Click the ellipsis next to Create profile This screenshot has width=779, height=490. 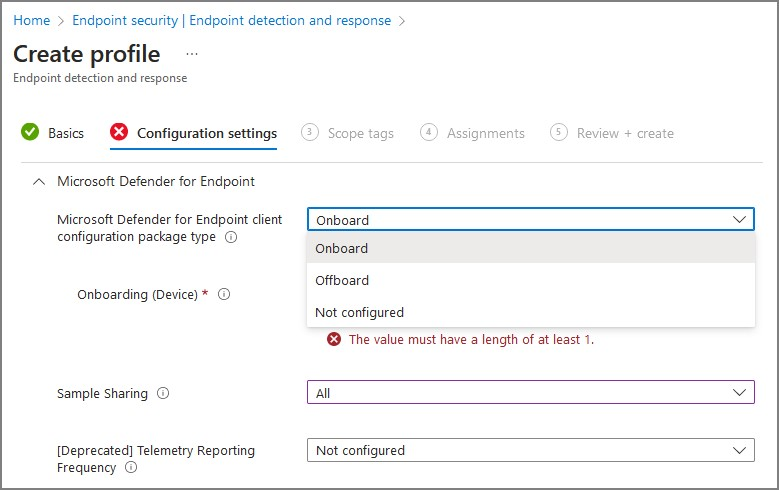[x=192, y=54]
